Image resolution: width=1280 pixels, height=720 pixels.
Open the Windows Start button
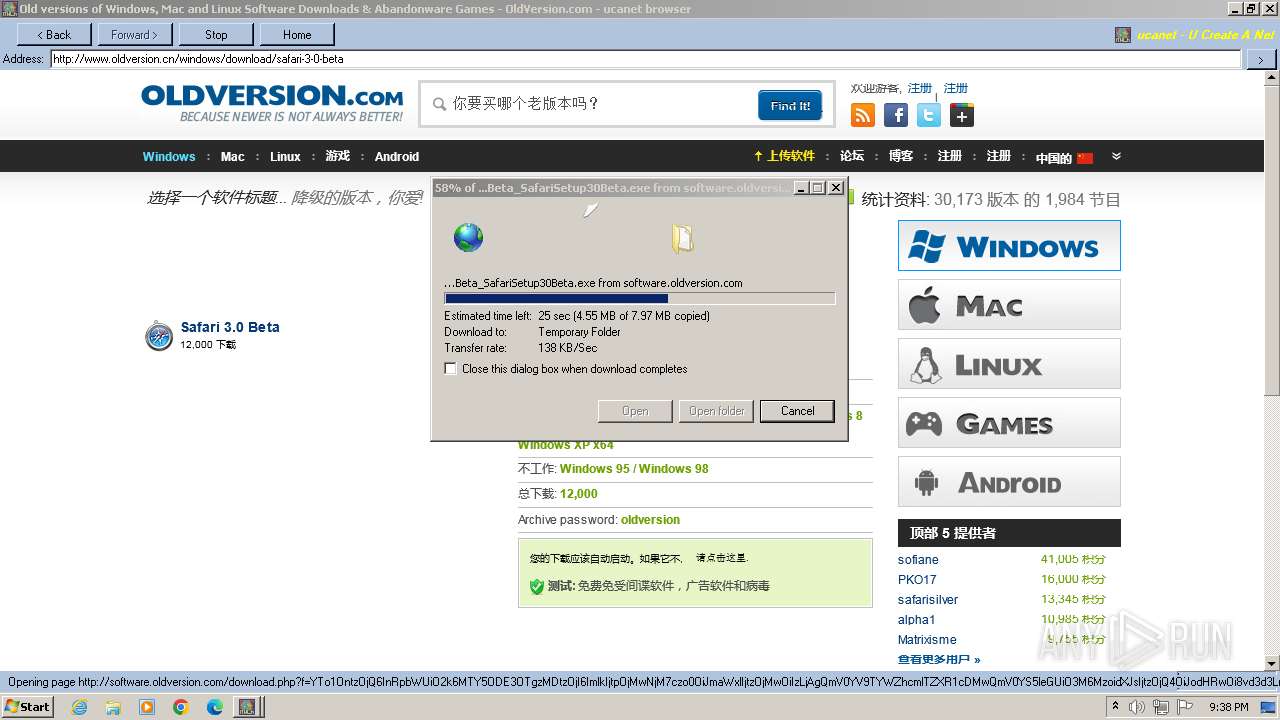pyautogui.click(x=27, y=707)
